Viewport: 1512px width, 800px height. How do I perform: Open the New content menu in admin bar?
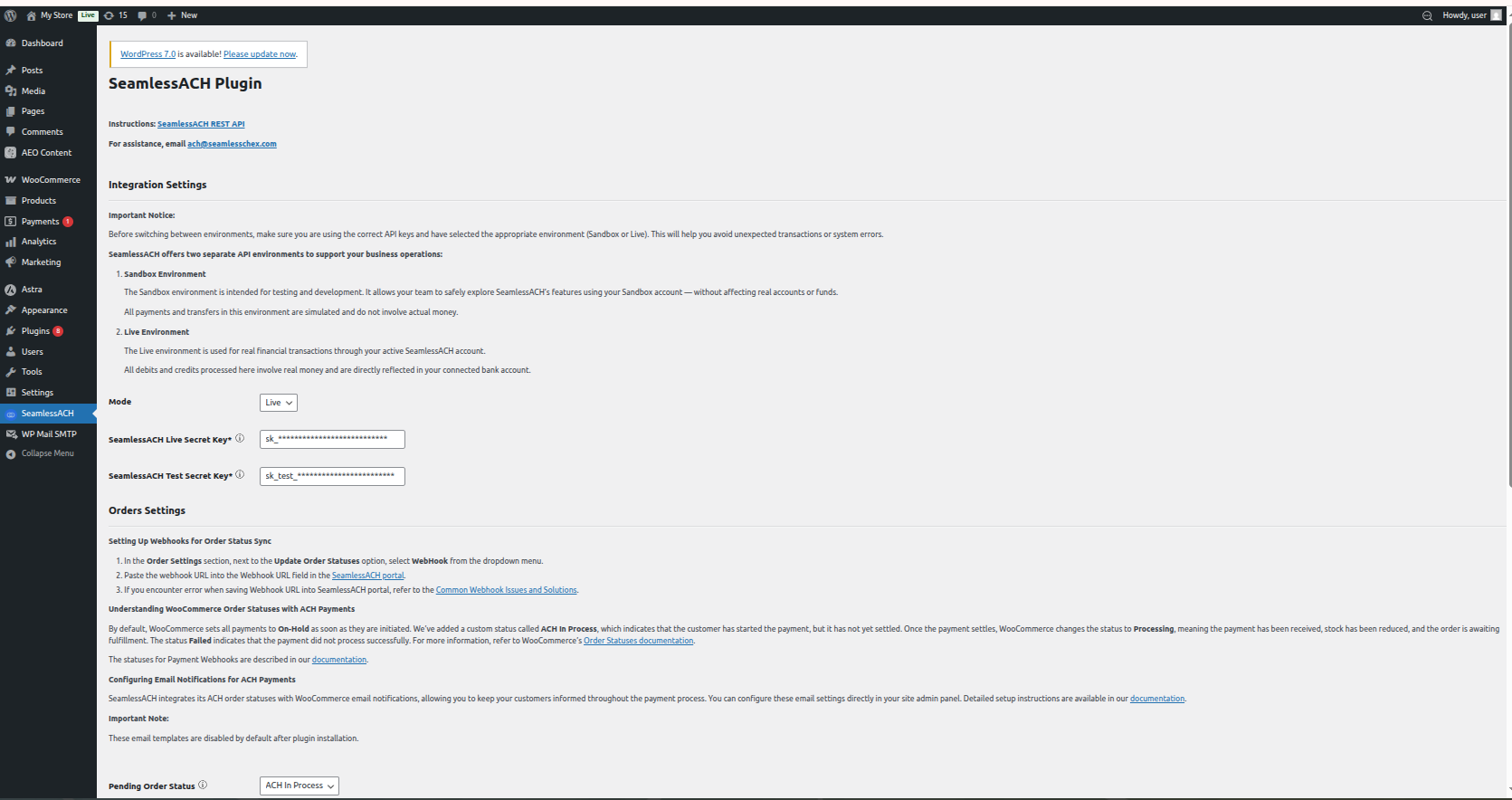tap(182, 15)
